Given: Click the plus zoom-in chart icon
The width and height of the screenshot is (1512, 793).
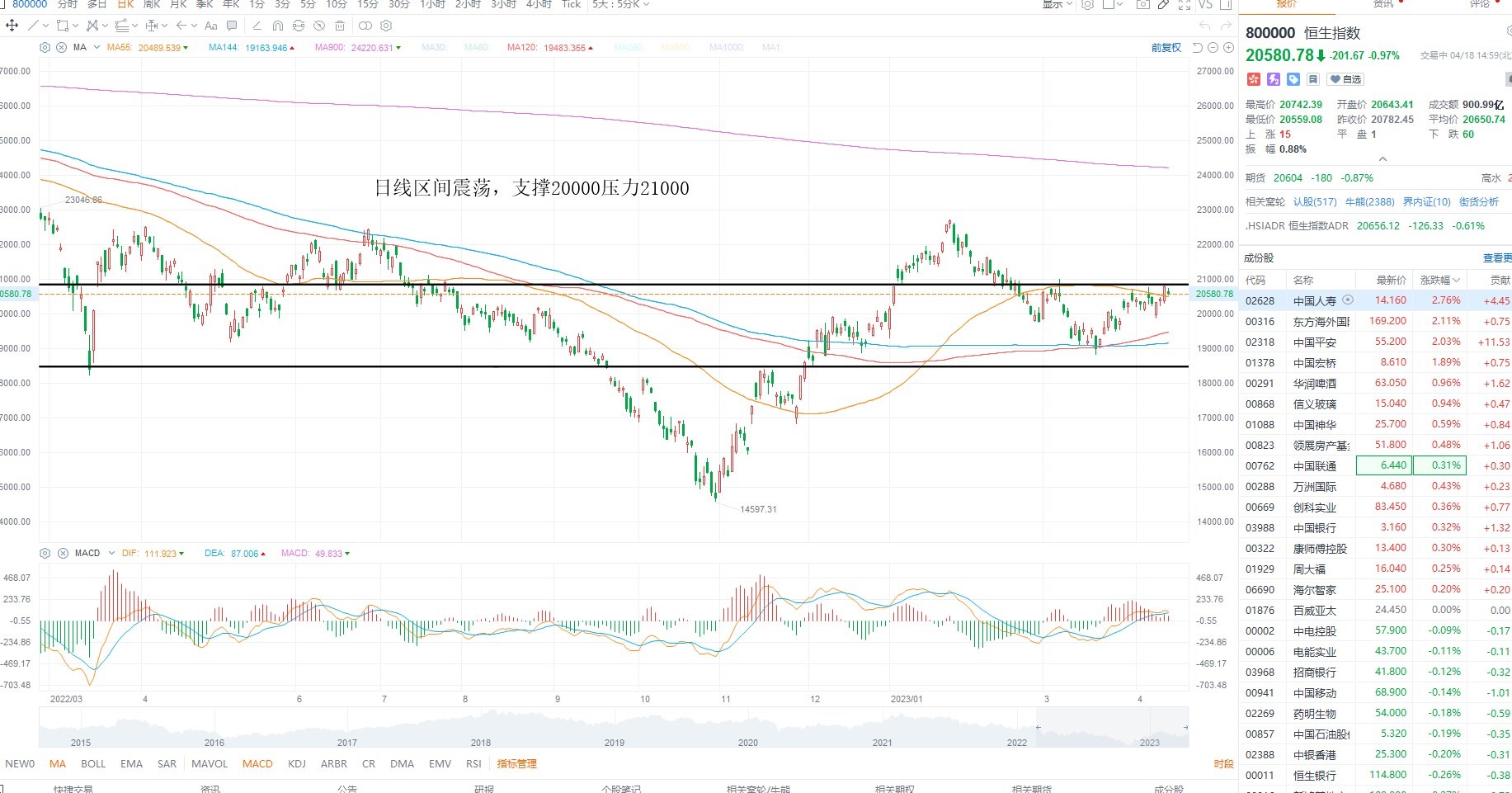Looking at the screenshot, I should [1228, 48].
